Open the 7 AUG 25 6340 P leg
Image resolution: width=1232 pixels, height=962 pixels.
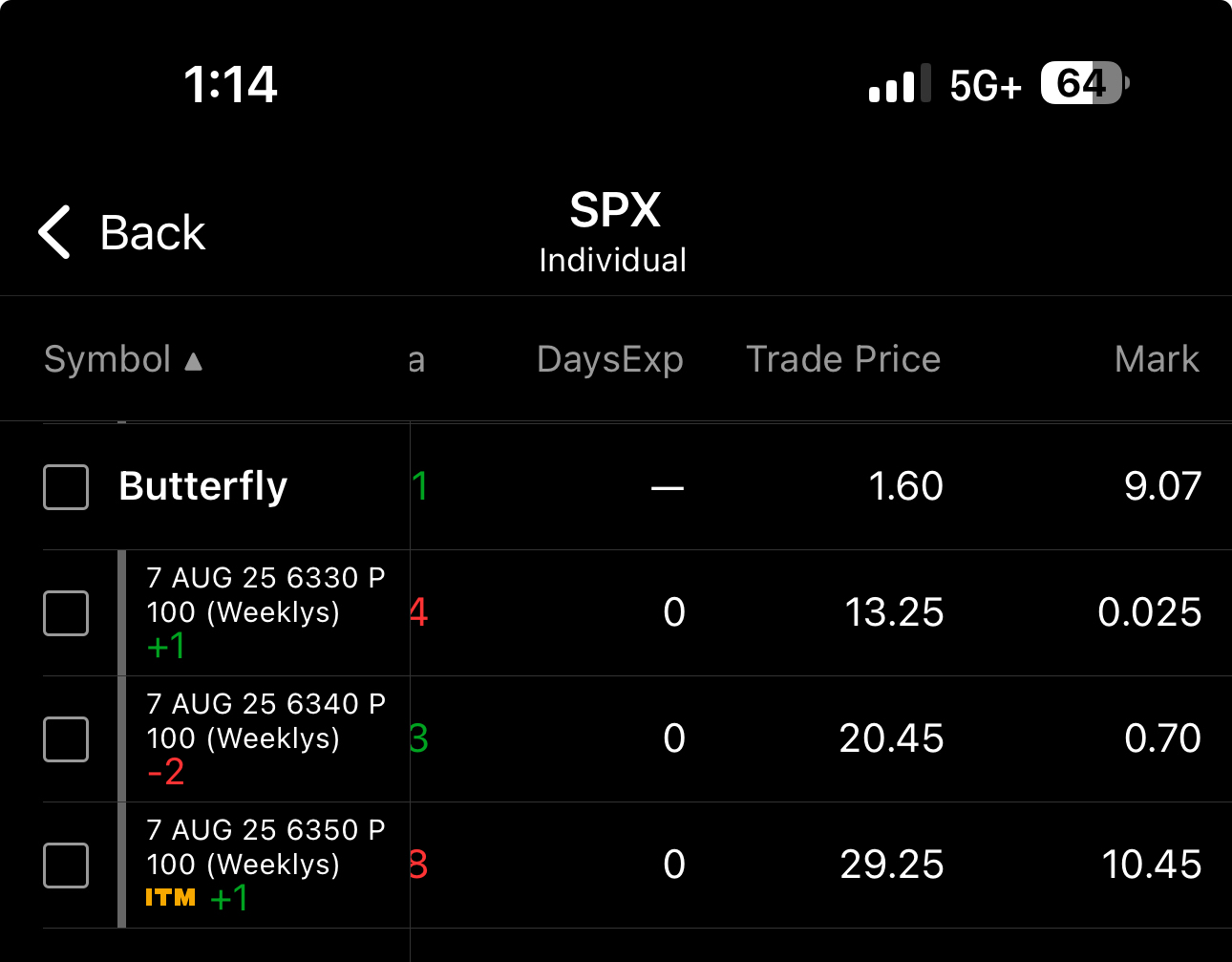(x=266, y=721)
